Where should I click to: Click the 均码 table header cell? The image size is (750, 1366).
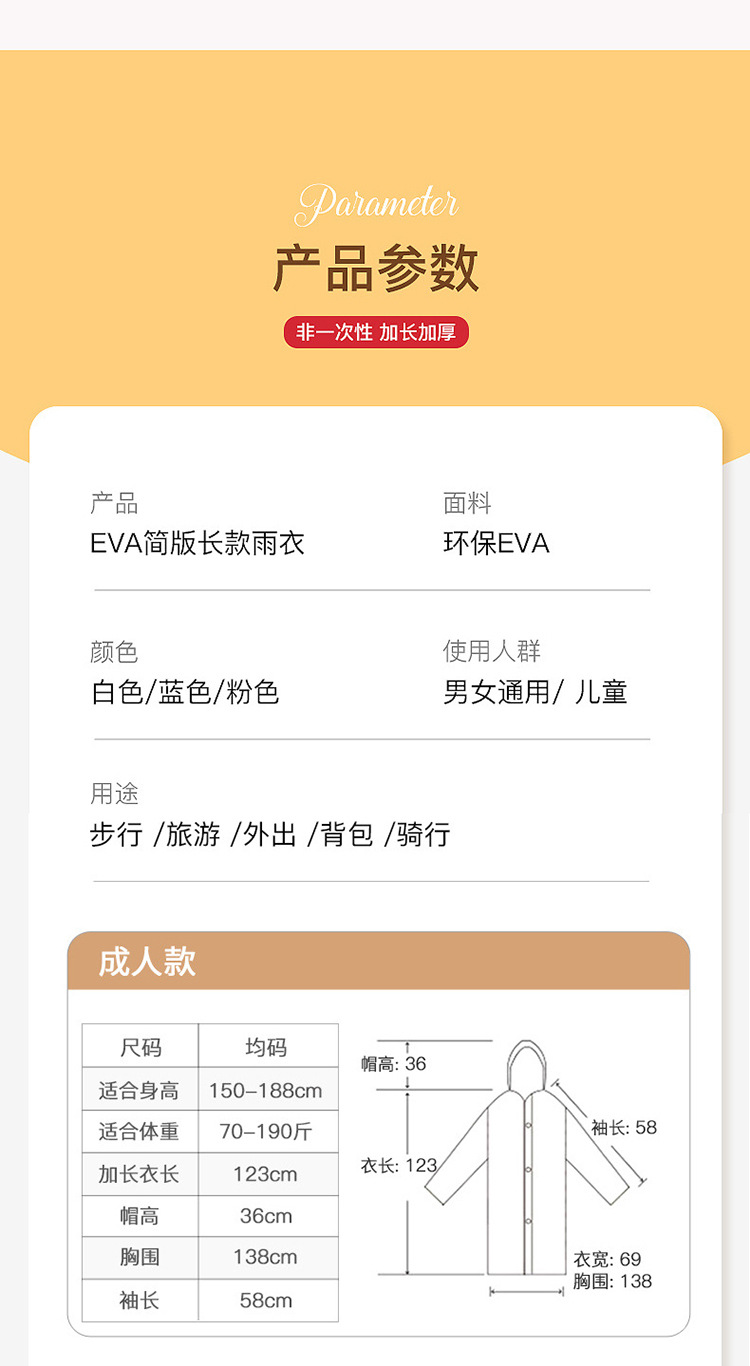pos(266,1047)
